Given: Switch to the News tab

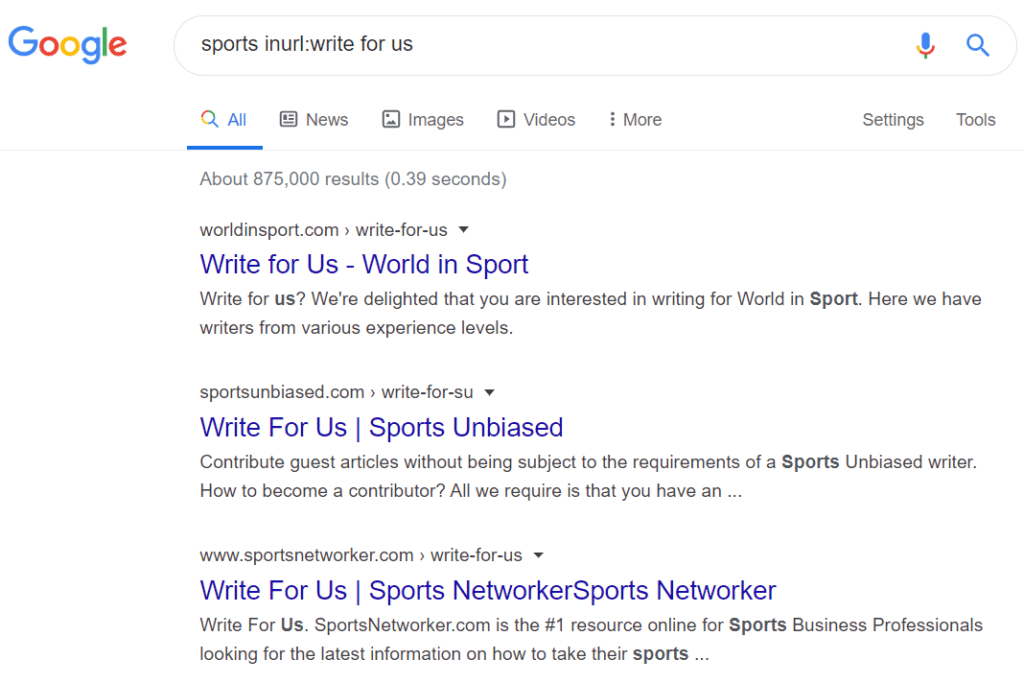Looking at the screenshot, I should click(x=314, y=119).
